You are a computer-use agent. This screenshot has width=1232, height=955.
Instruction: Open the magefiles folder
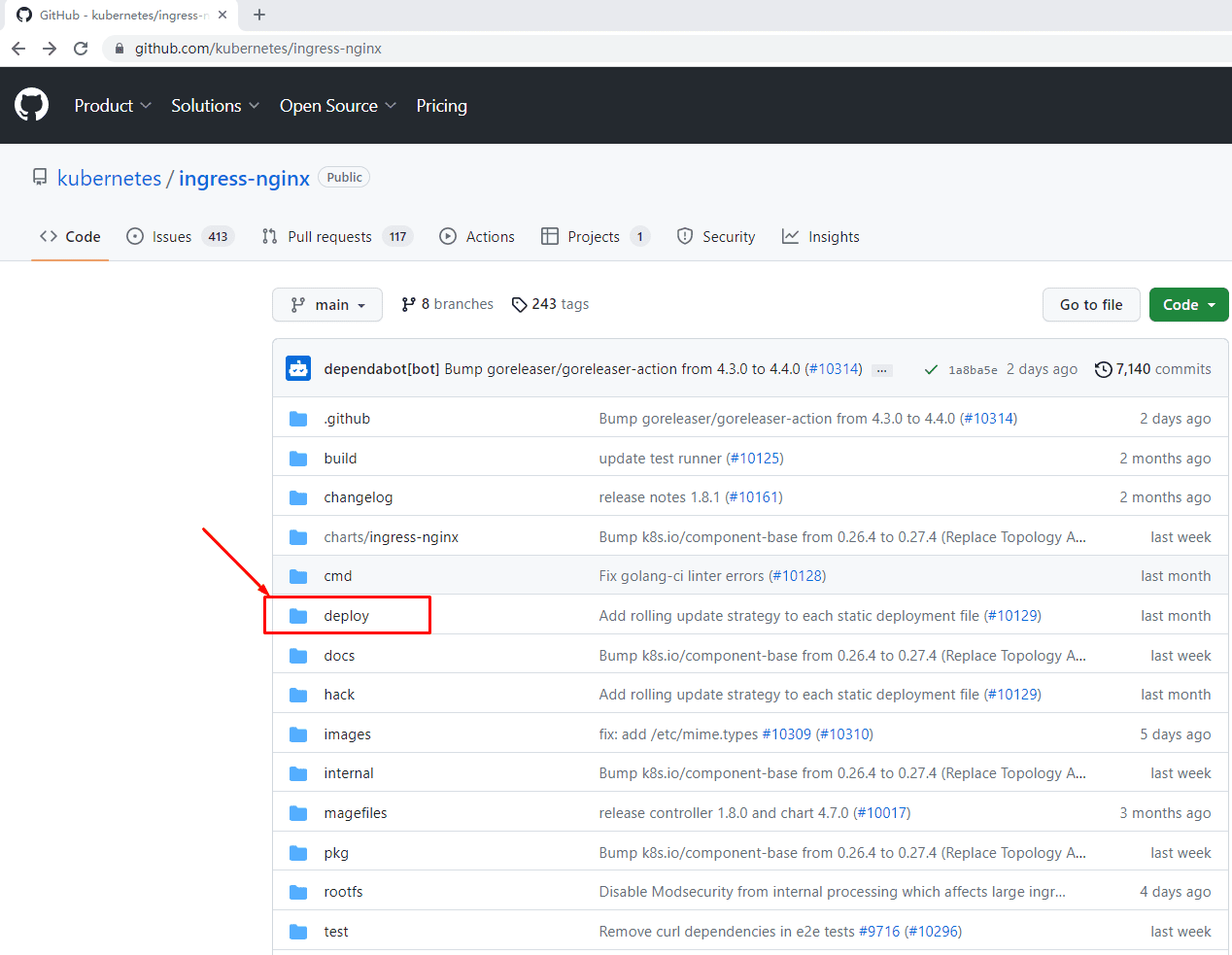tap(356, 813)
